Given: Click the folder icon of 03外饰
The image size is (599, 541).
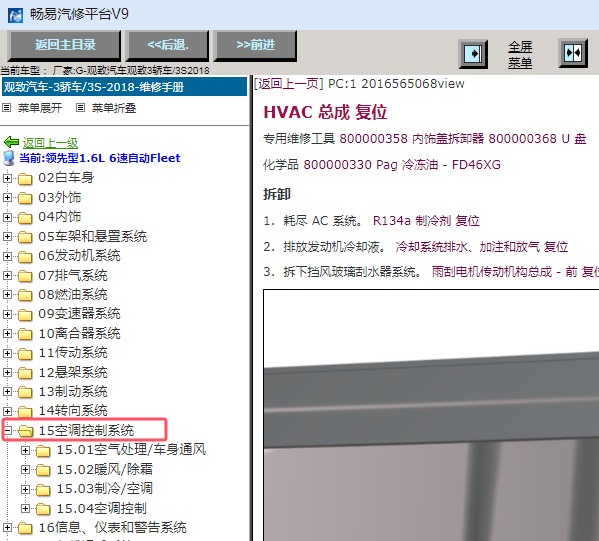Looking at the screenshot, I should pos(25,198).
